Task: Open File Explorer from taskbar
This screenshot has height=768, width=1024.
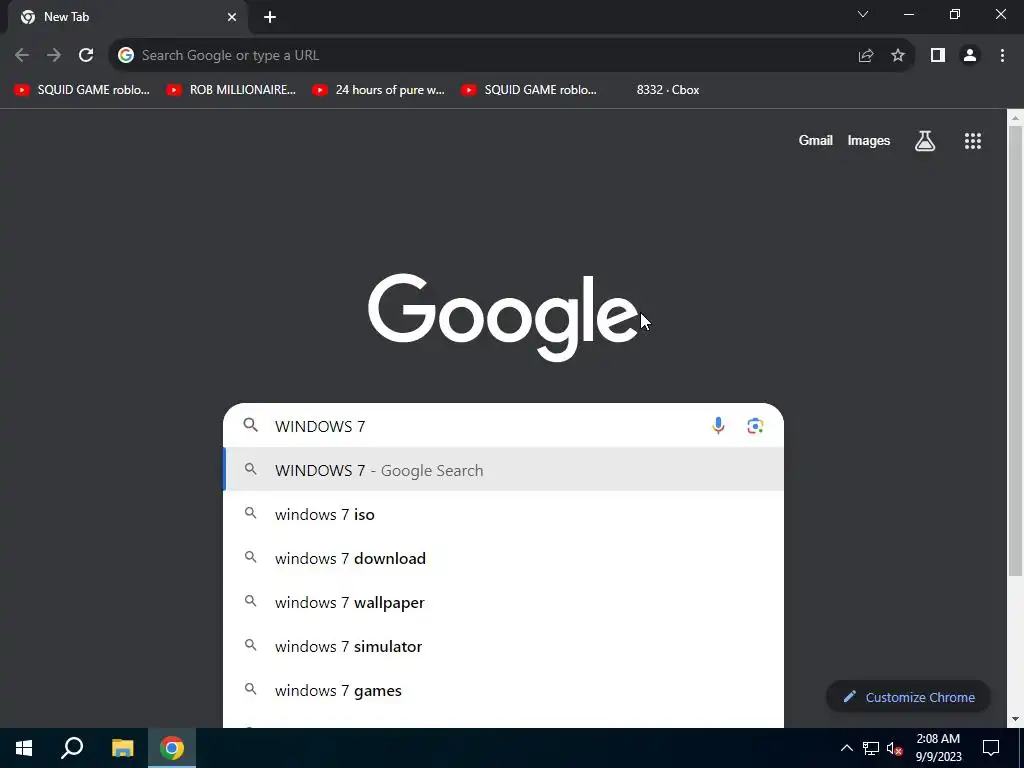Action: (122, 748)
